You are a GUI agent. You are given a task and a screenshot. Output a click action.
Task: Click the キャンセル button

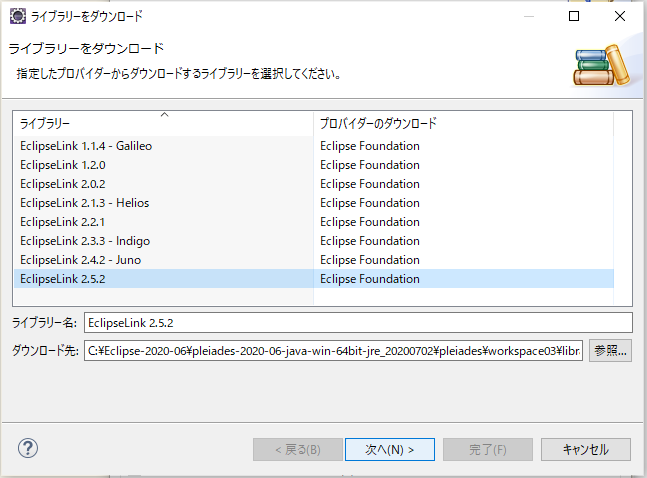click(586, 450)
